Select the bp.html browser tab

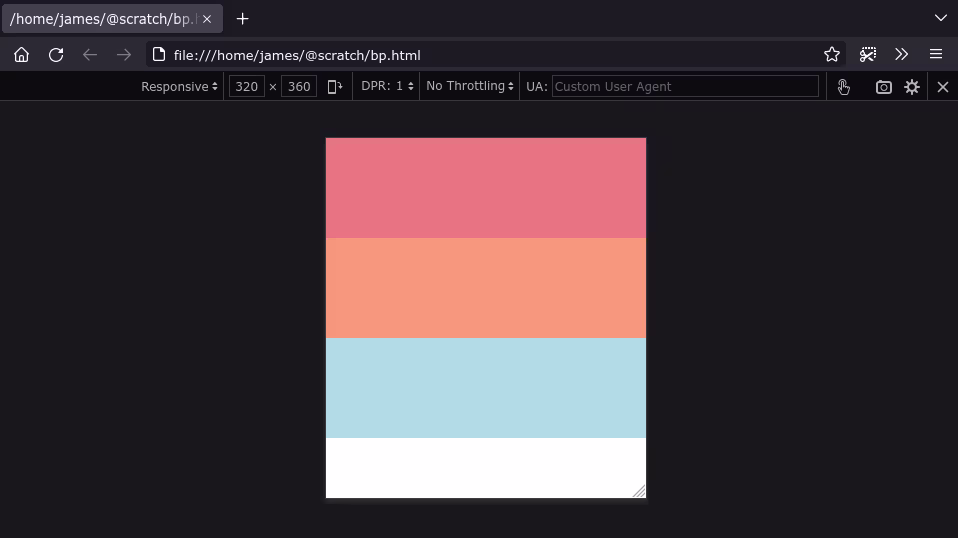(112, 19)
